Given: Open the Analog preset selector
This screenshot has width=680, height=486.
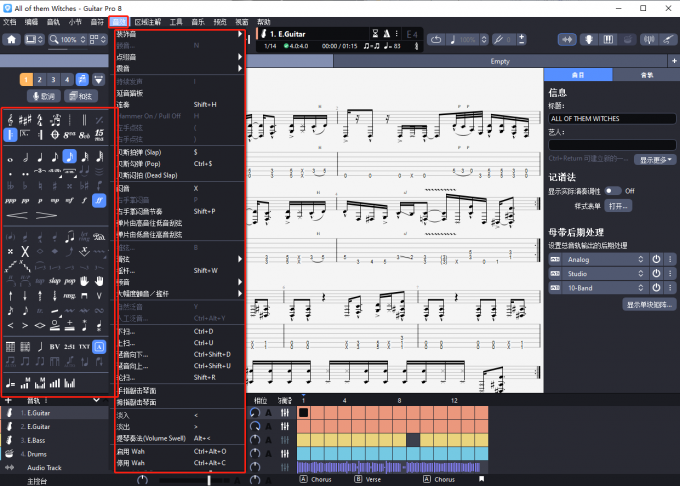Looking at the screenshot, I should click(605, 259).
